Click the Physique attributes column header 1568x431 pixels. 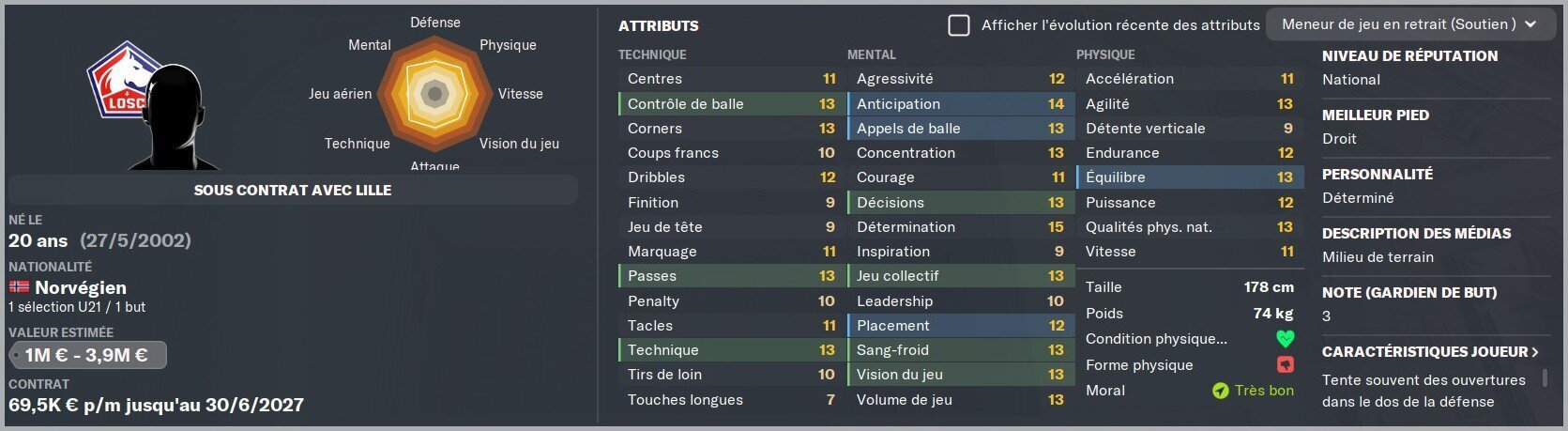(1105, 54)
